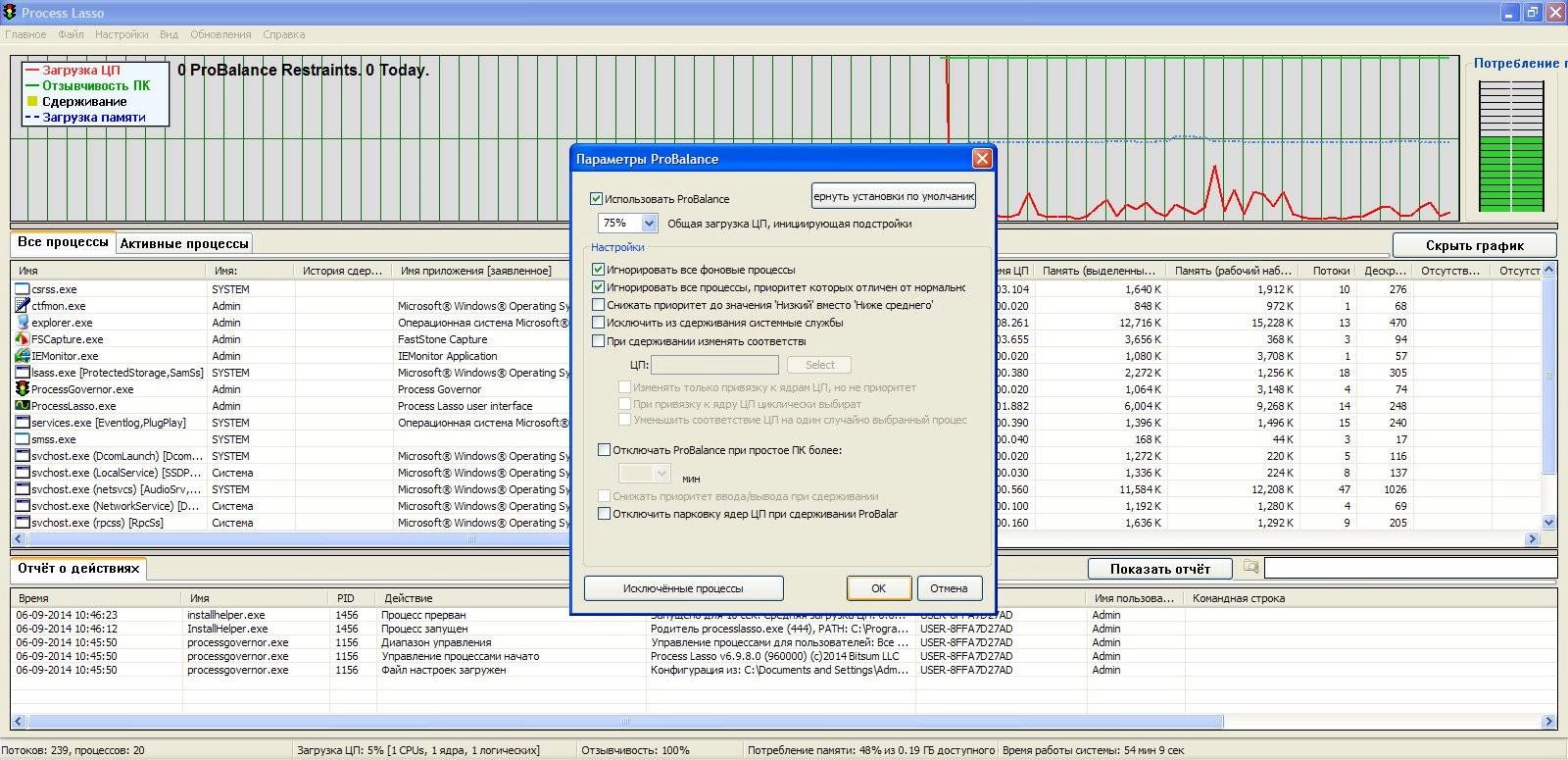Image resolution: width=1568 pixels, height=760 pixels.
Task: Open the Настройки menu
Action: (x=122, y=34)
